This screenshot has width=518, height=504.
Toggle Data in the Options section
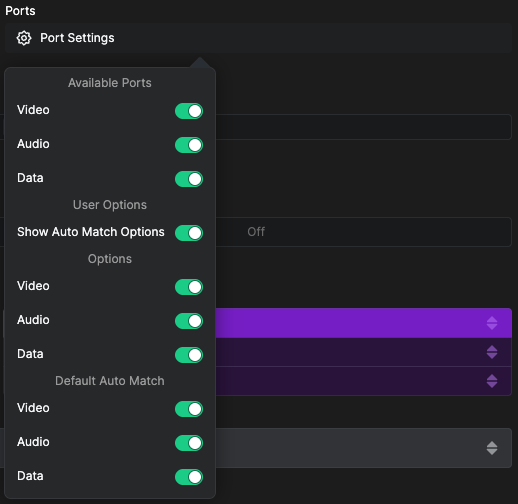coord(189,355)
